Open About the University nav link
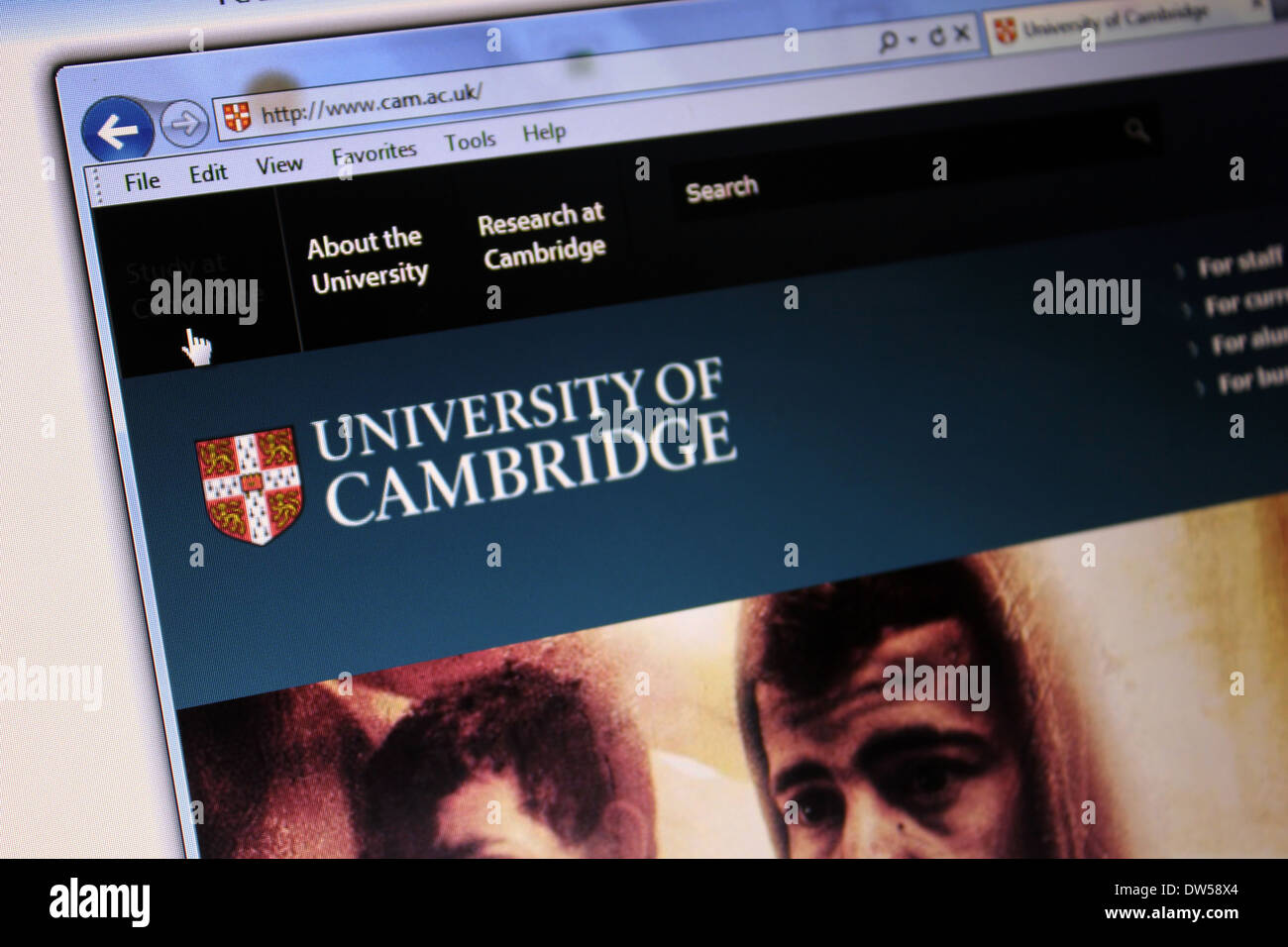The image size is (1288, 947). [367, 260]
